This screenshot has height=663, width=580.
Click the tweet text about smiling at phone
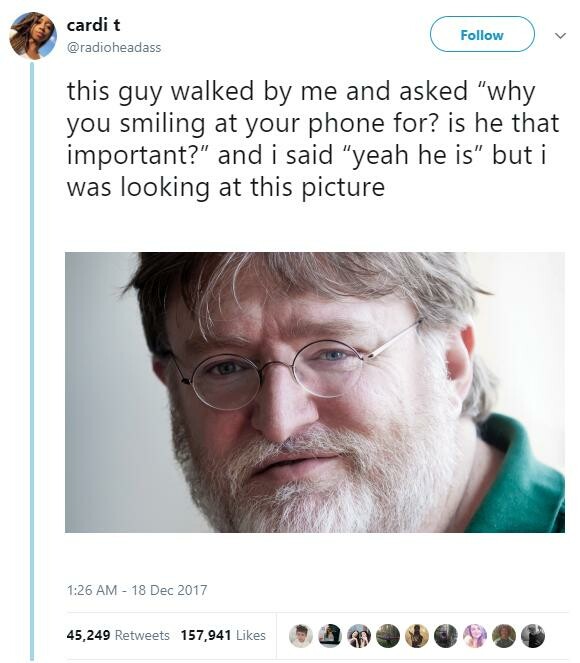coord(313,139)
